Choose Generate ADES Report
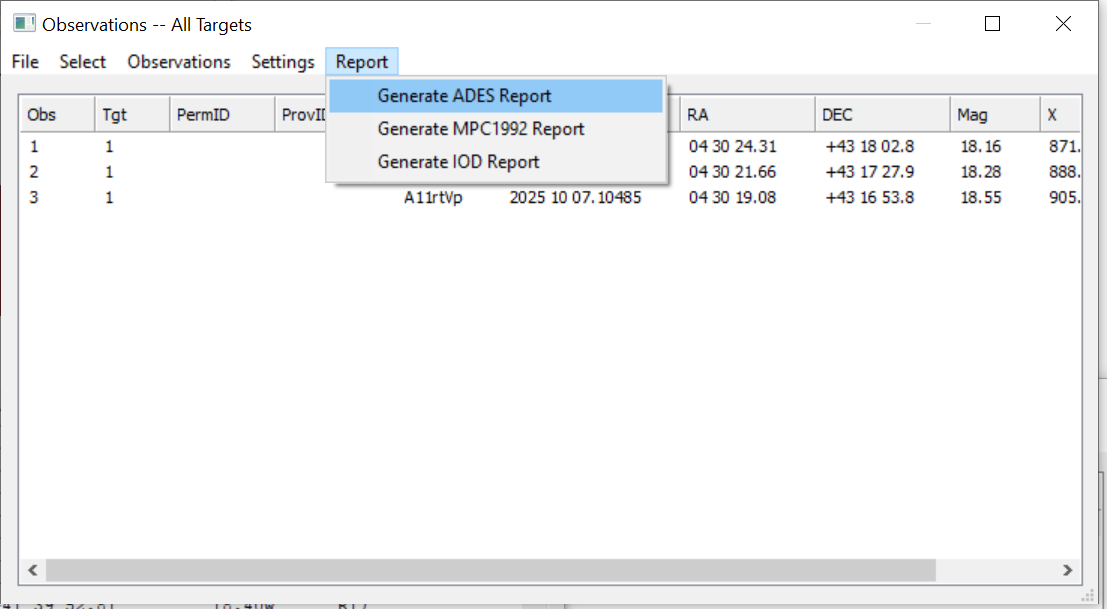Image resolution: width=1107 pixels, height=609 pixels. click(x=464, y=96)
